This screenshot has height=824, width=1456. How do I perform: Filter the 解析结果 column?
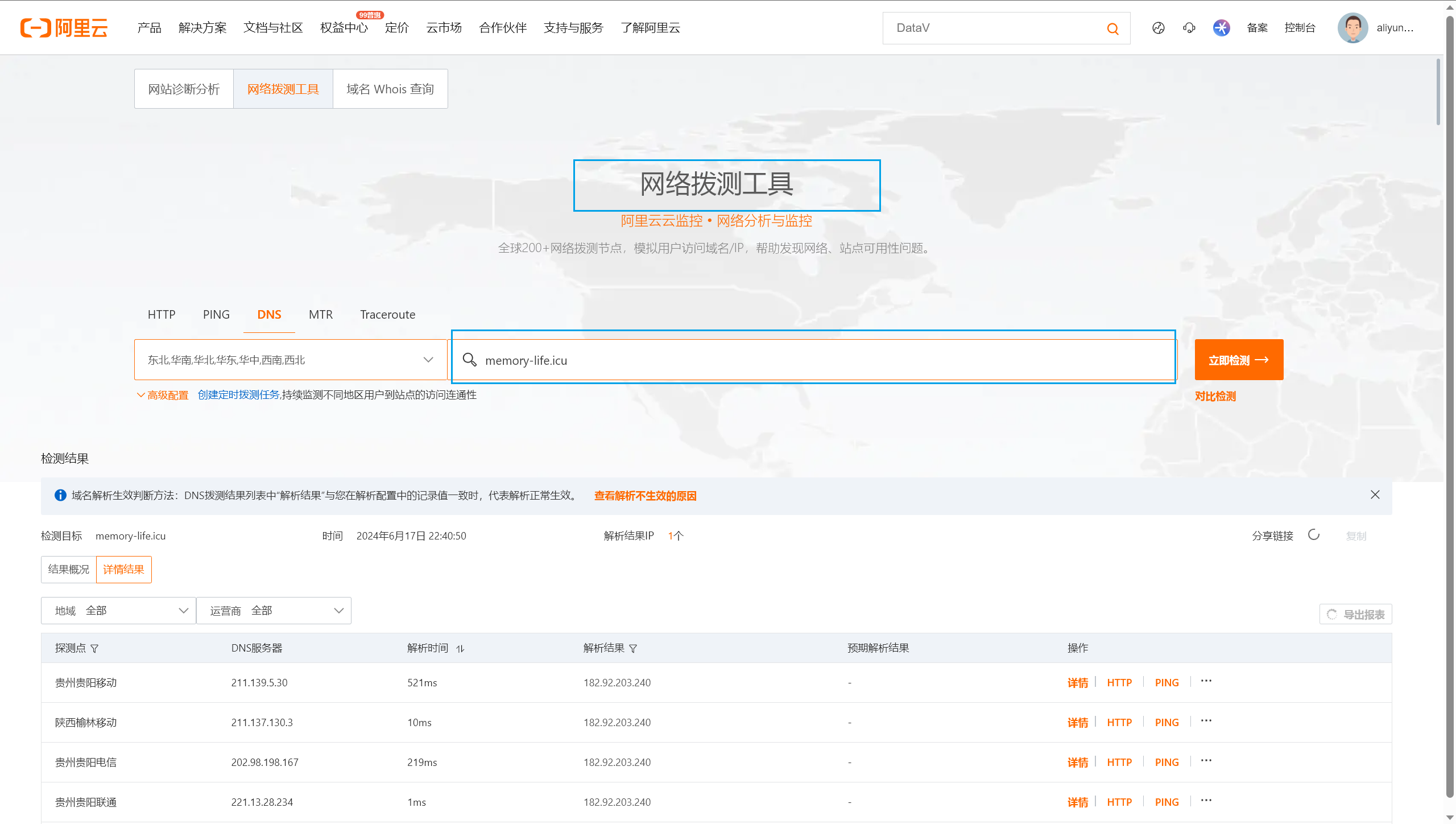633,649
